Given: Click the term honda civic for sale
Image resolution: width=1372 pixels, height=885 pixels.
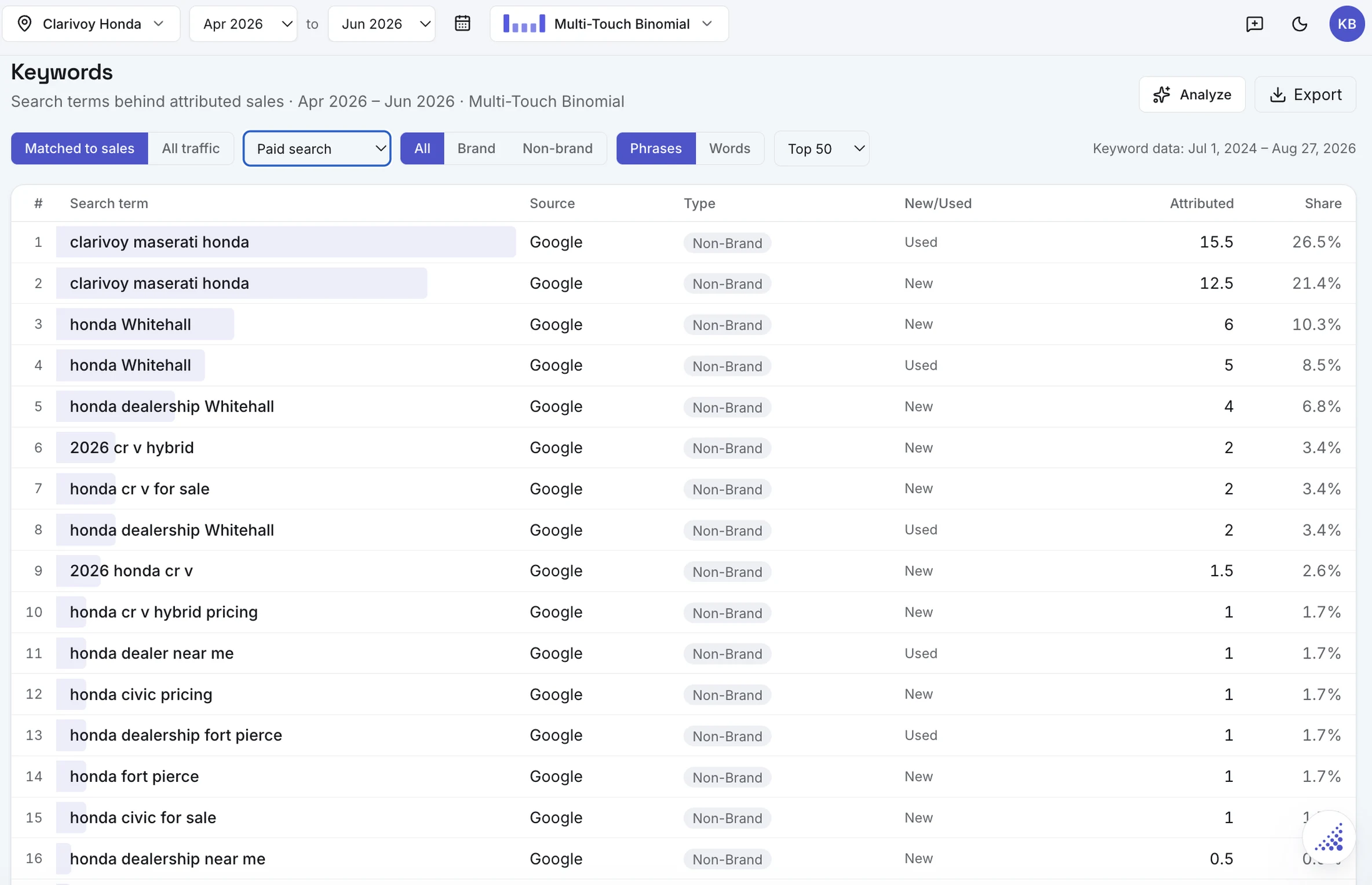Looking at the screenshot, I should tap(143, 817).
